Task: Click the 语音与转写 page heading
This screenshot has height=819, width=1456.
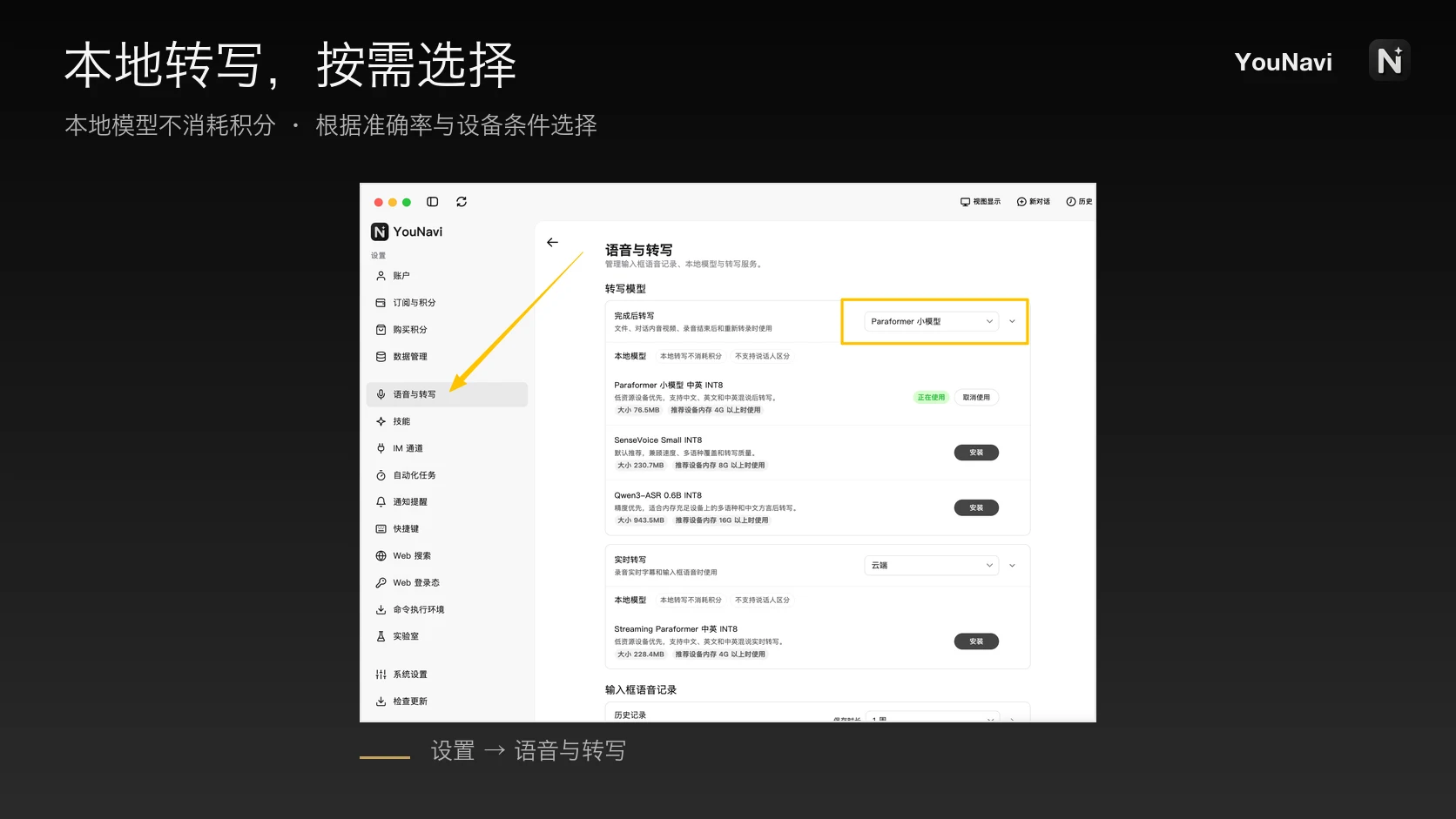Action: (639, 250)
